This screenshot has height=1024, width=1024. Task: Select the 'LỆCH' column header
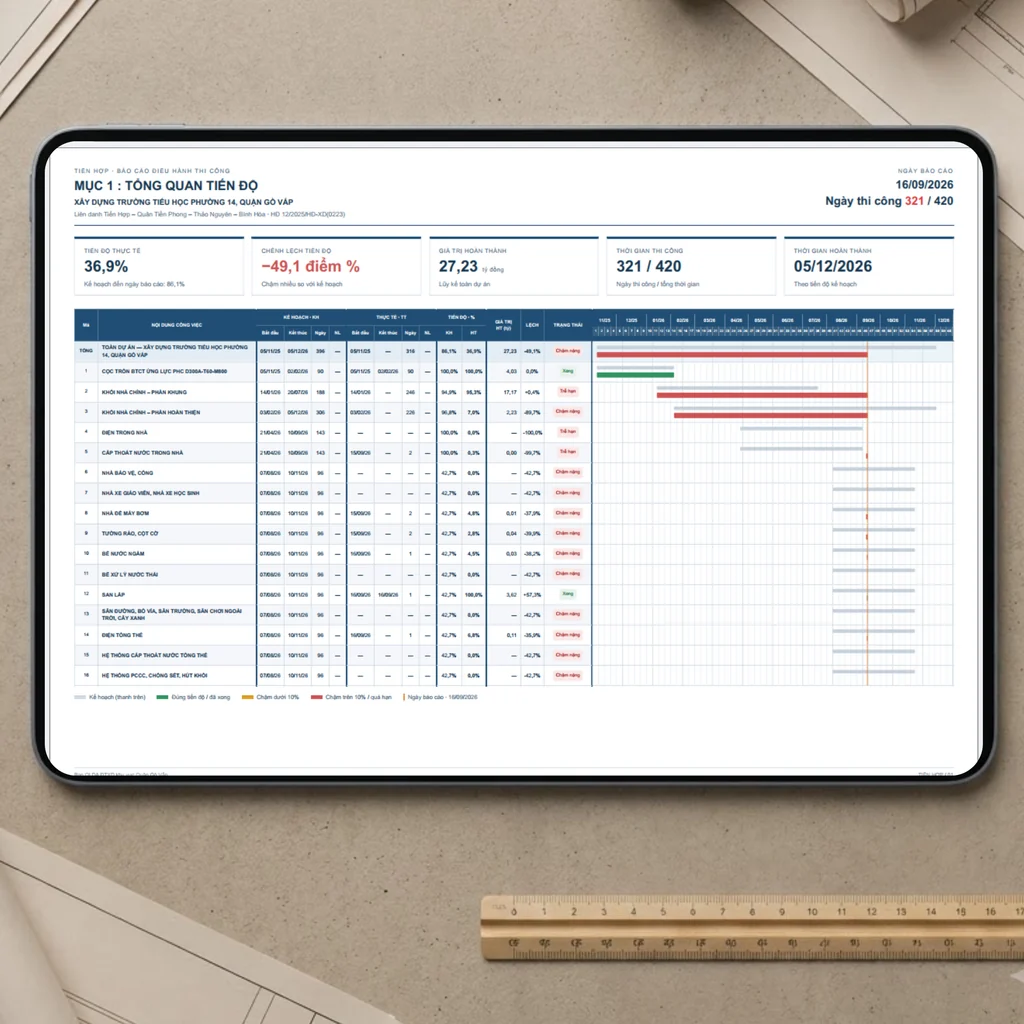pyautogui.click(x=532, y=325)
